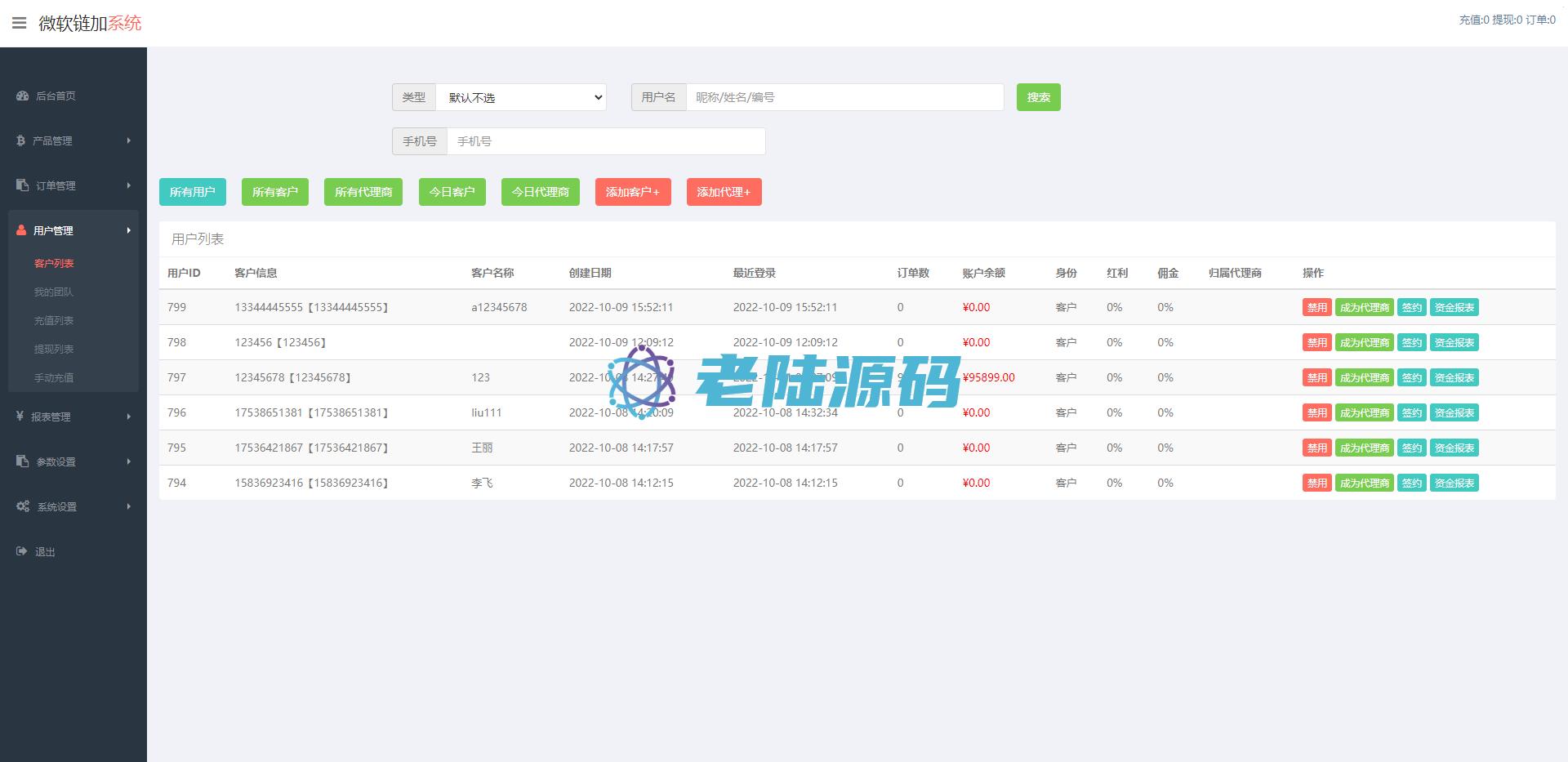This screenshot has height=762, width=1568.
Task: Click the sign-out icon beside 退出
Action: pos(22,551)
